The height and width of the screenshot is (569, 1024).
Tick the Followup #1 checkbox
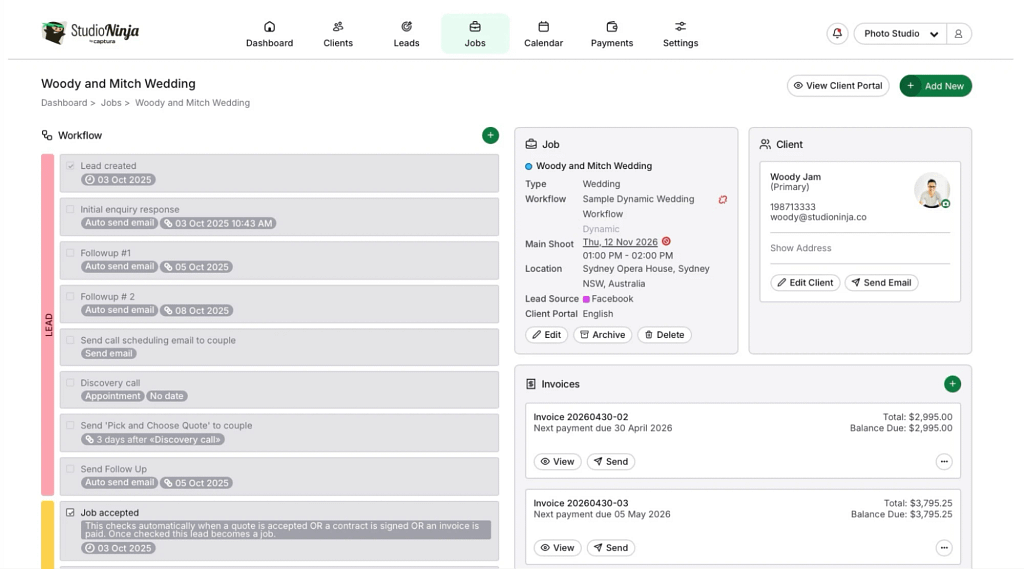71,253
